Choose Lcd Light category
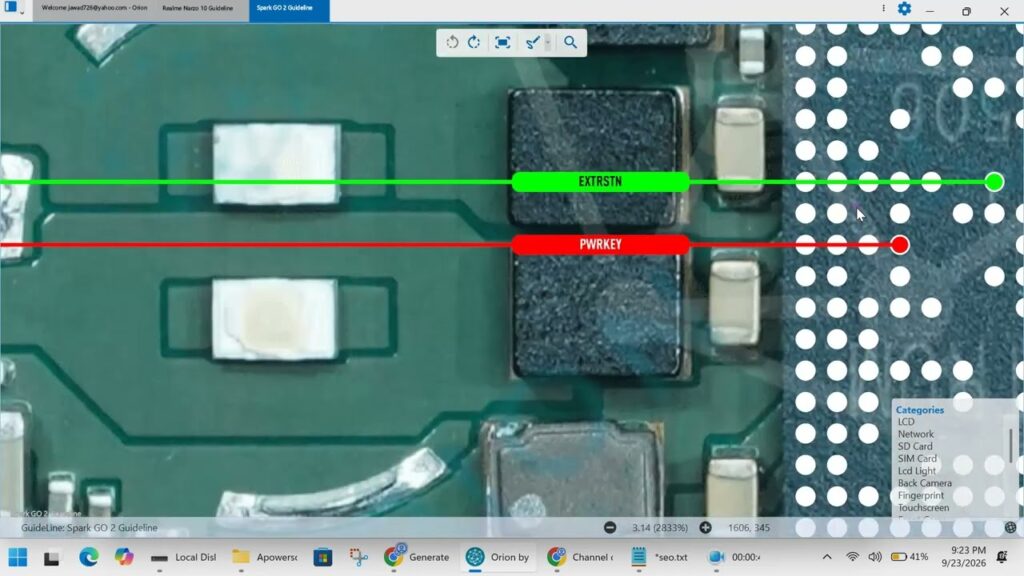1024x576 pixels. pyautogui.click(x=916, y=471)
